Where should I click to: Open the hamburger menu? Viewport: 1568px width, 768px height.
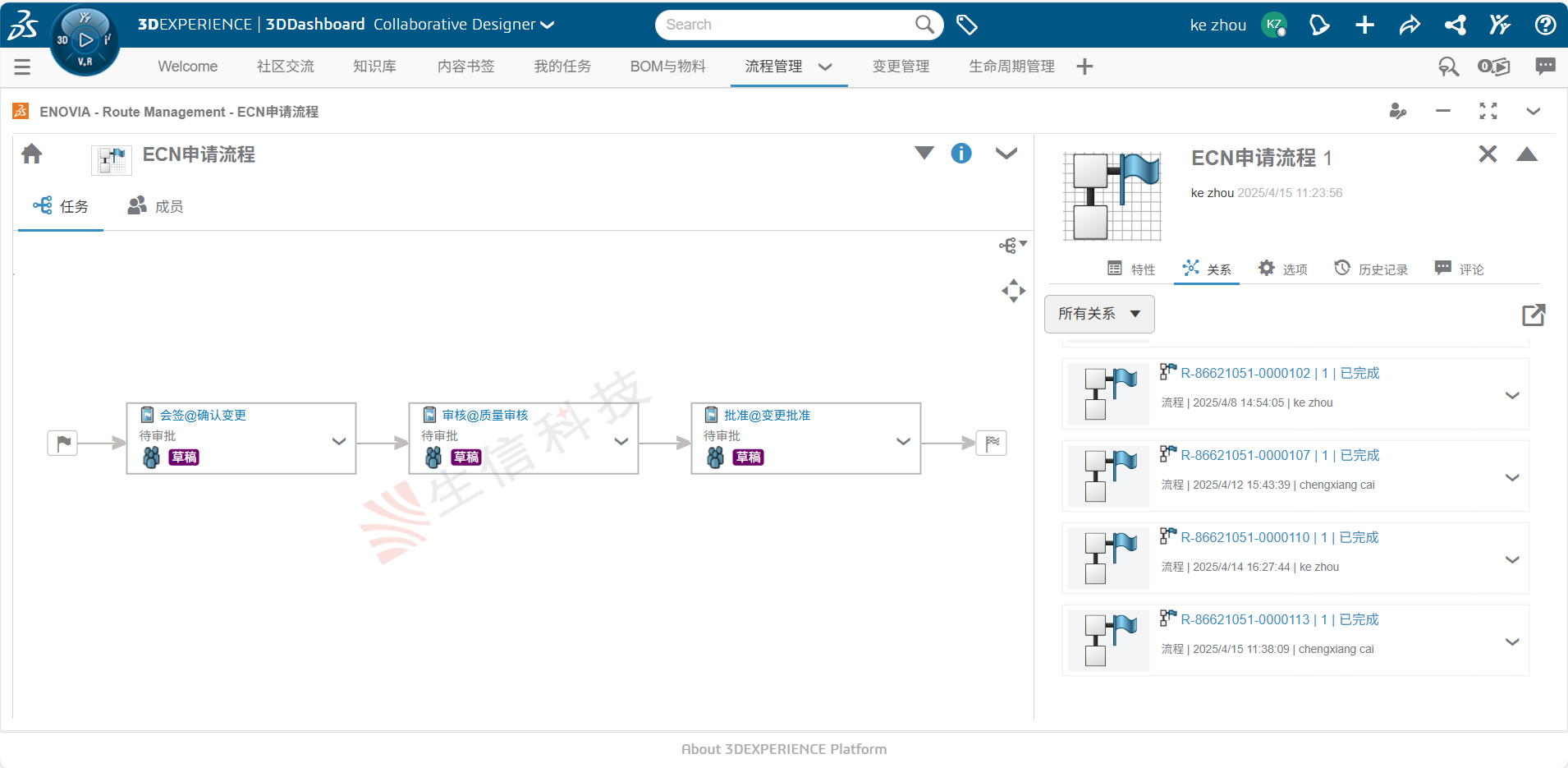click(x=22, y=67)
